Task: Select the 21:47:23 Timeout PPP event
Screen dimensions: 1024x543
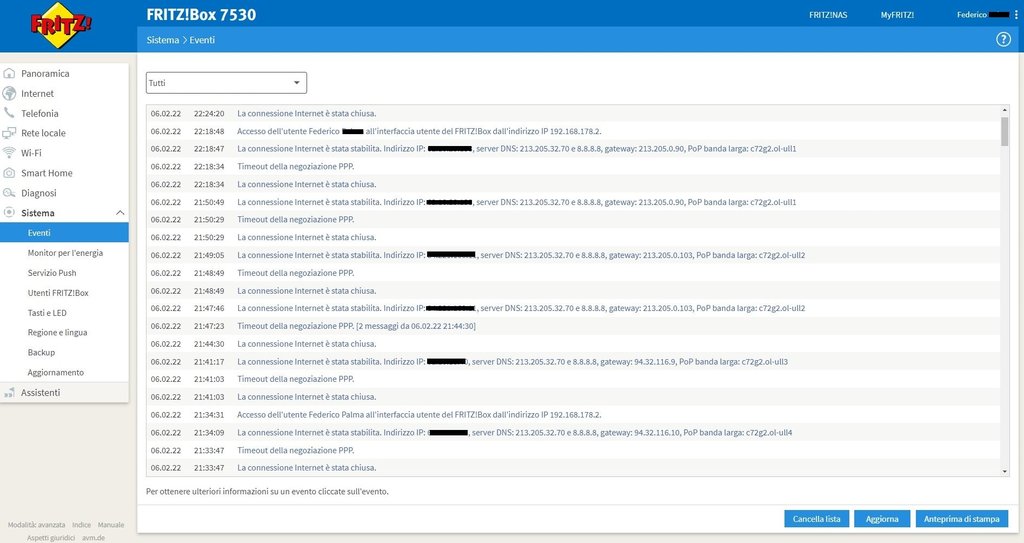Action: [573, 325]
